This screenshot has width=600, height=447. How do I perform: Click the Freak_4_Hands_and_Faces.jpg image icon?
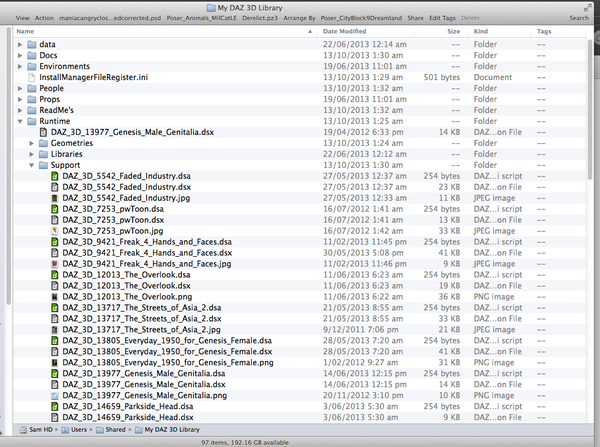click(x=55, y=264)
